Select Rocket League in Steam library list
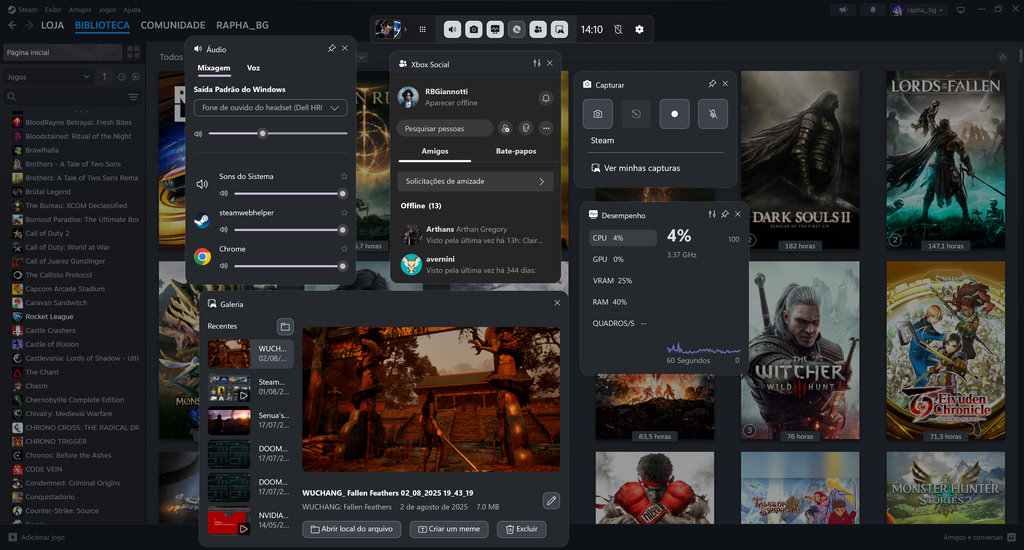 (49, 317)
